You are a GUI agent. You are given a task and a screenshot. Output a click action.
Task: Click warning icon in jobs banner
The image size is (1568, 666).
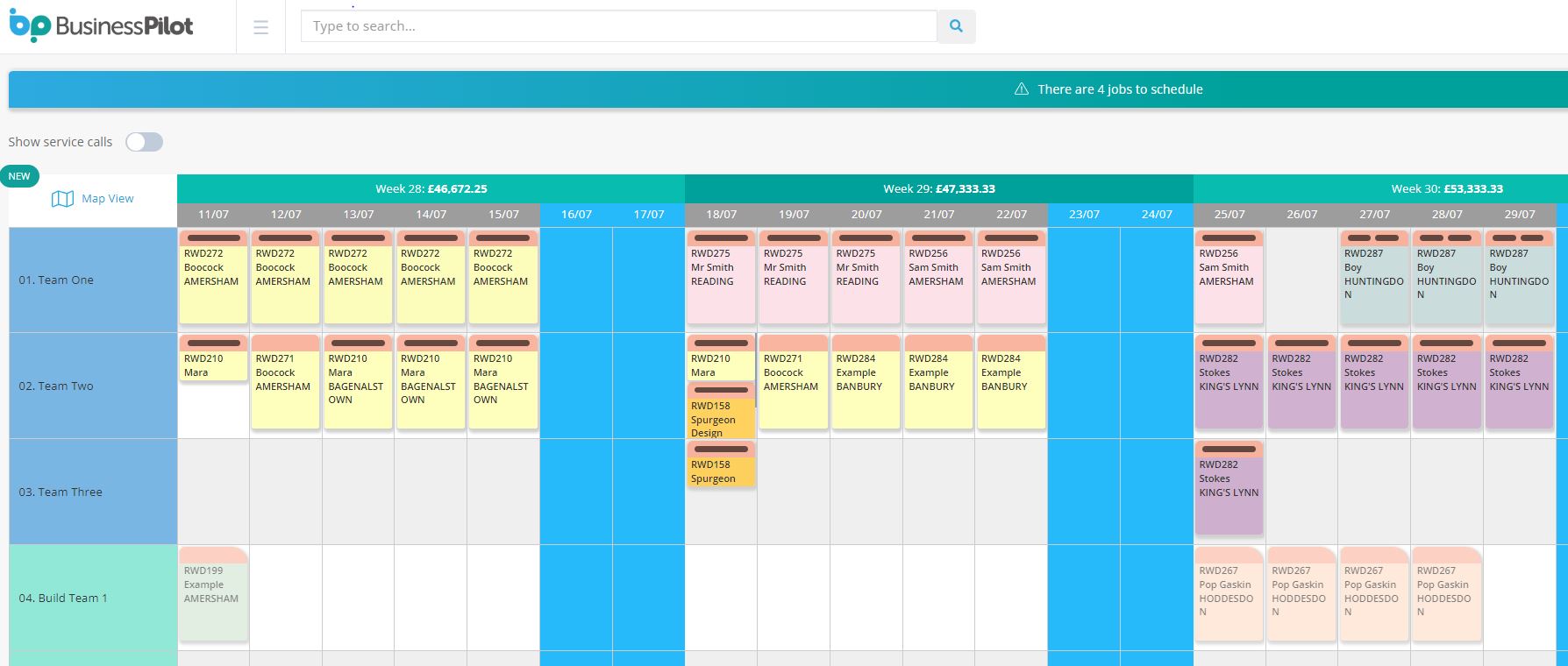(1021, 89)
